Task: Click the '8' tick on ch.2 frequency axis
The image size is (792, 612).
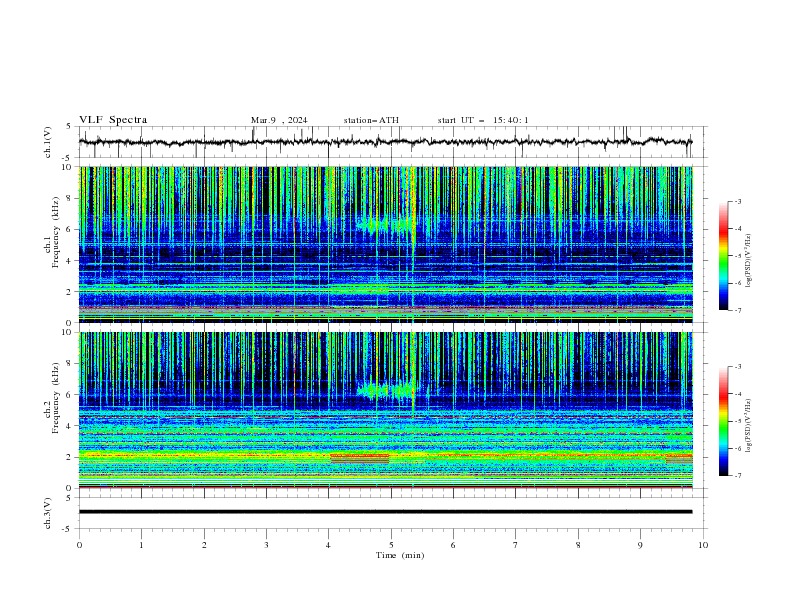Action: 71,364
